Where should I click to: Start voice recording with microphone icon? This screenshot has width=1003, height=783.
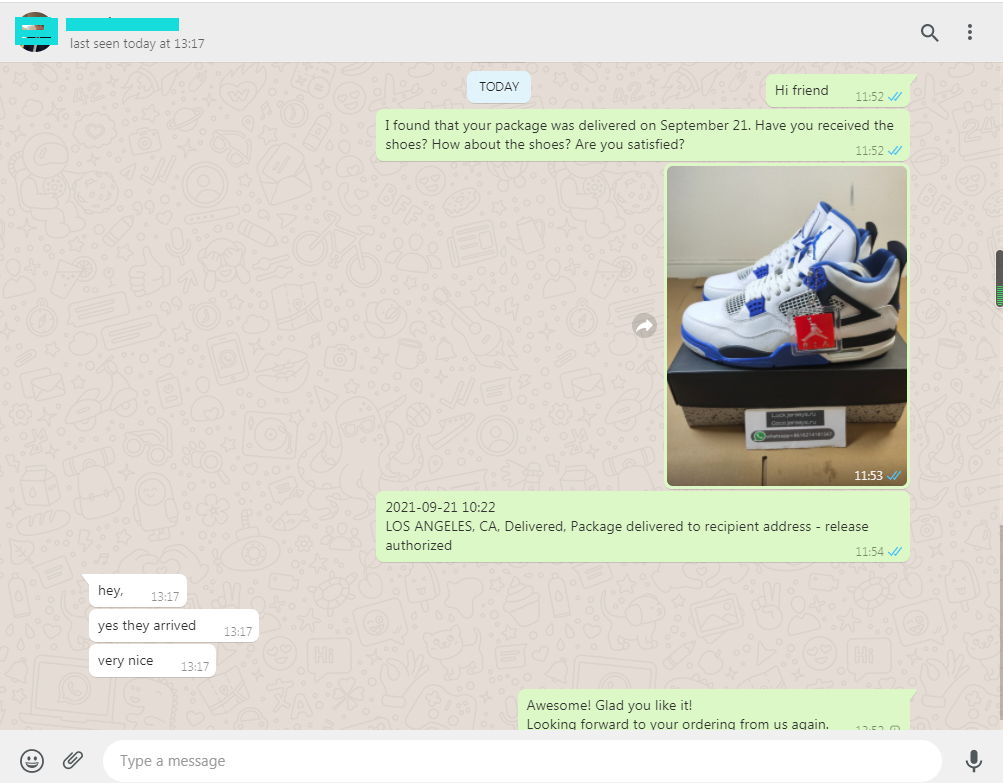pyautogui.click(x=973, y=761)
